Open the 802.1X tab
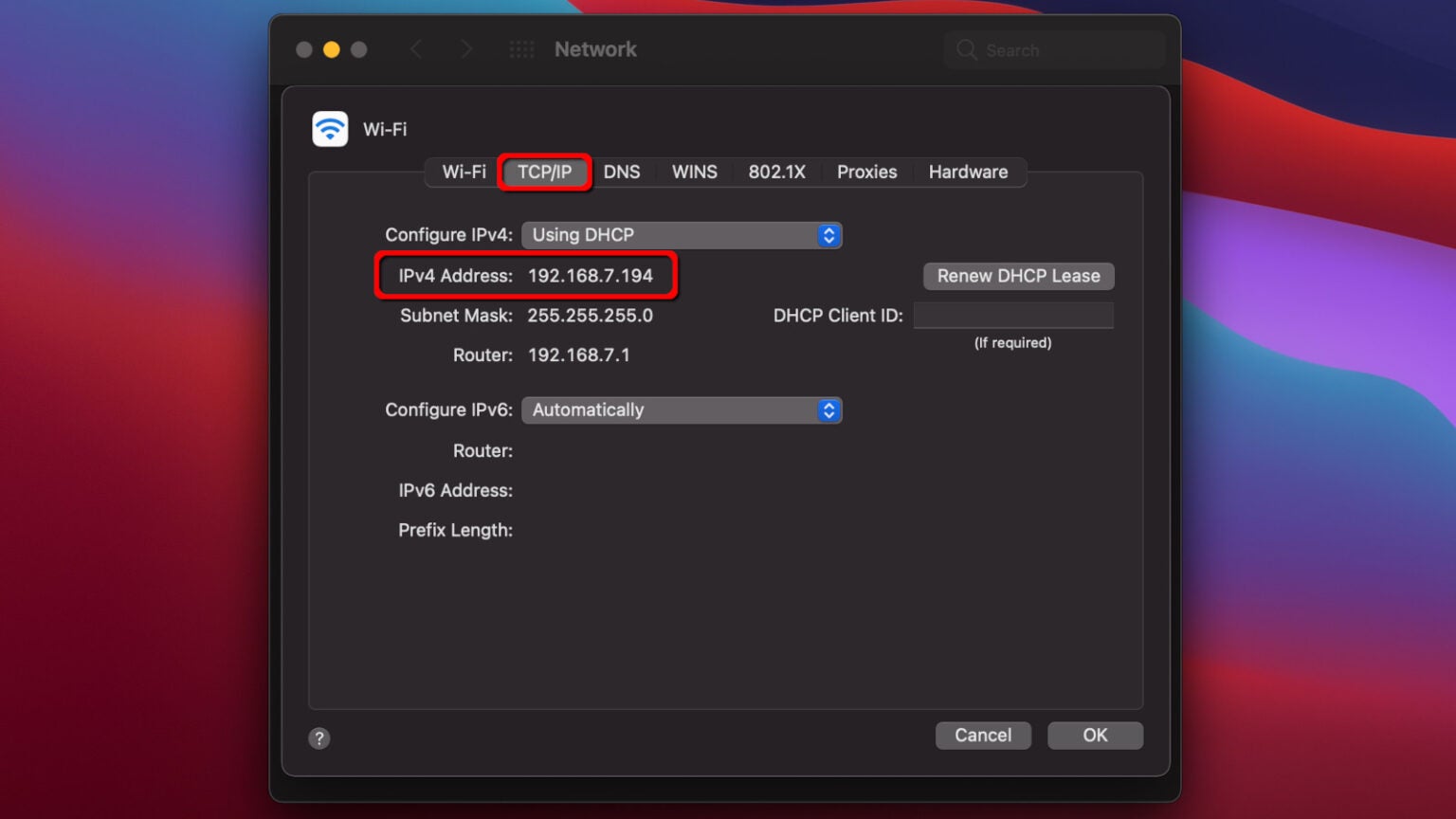1456x819 pixels. coord(776,172)
